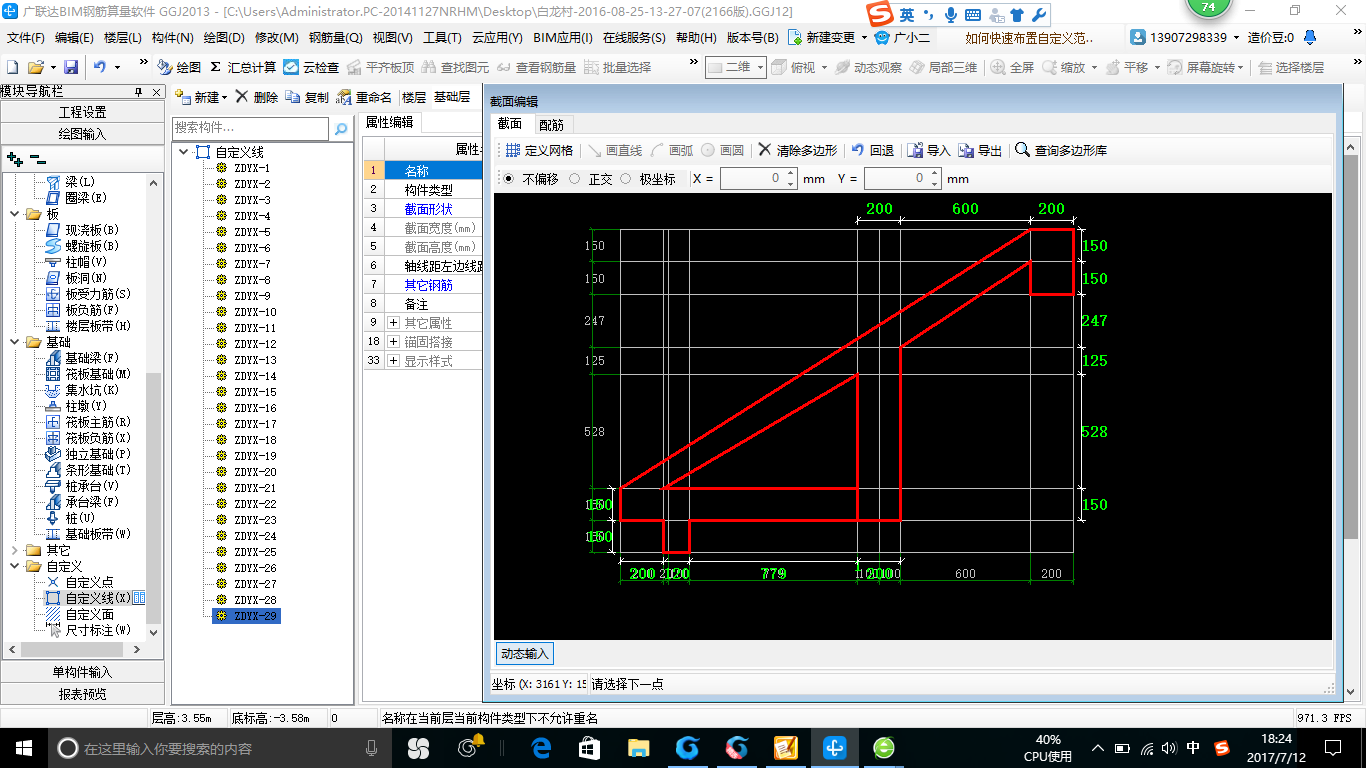Click the 搜索构件 search box
The image size is (1366, 768).
point(250,128)
